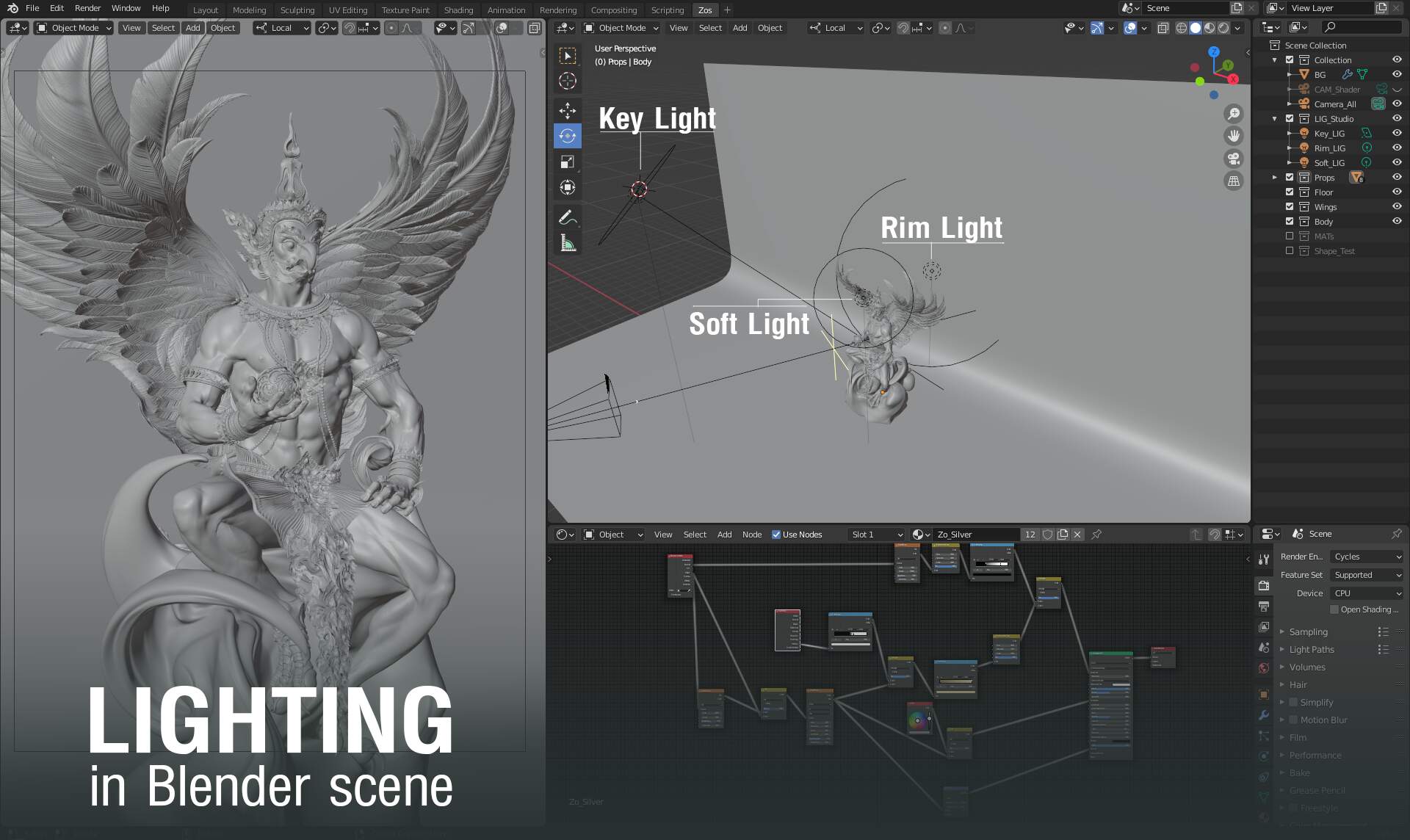Click the viewport zoom magnifier icon

tap(1234, 114)
